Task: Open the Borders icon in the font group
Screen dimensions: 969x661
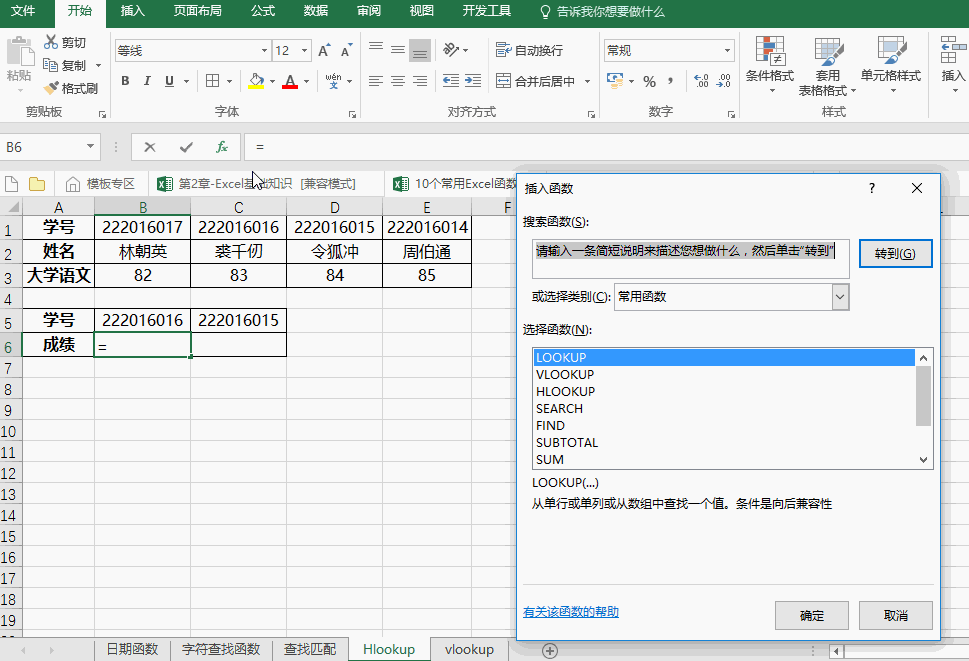Action: click(x=213, y=81)
